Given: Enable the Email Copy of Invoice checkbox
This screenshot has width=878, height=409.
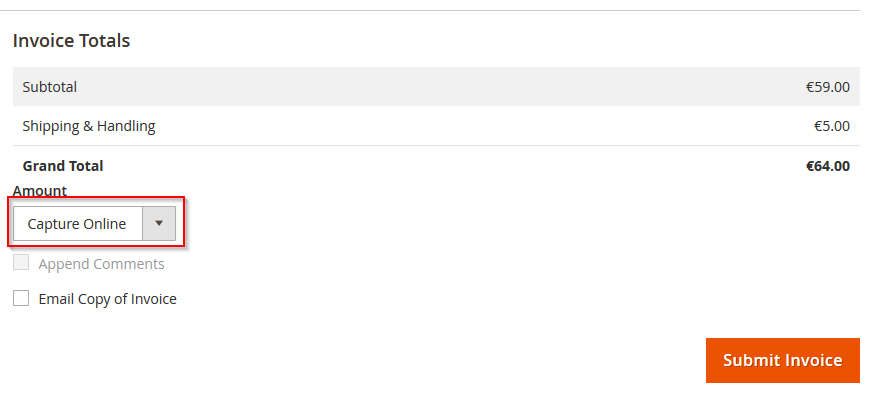Looking at the screenshot, I should (x=21, y=298).
